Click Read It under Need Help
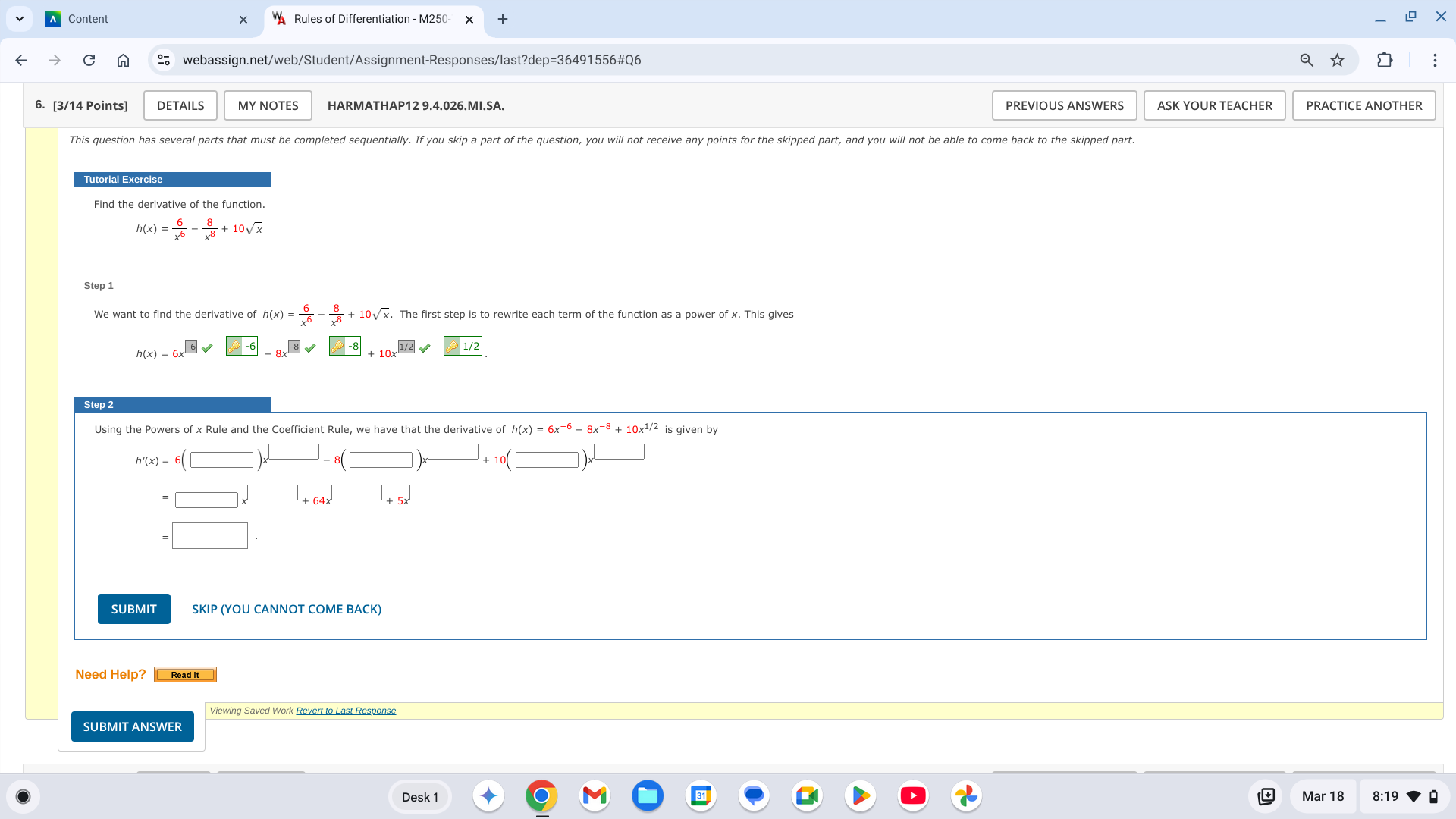The width and height of the screenshot is (1456, 819). coord(184,674)
